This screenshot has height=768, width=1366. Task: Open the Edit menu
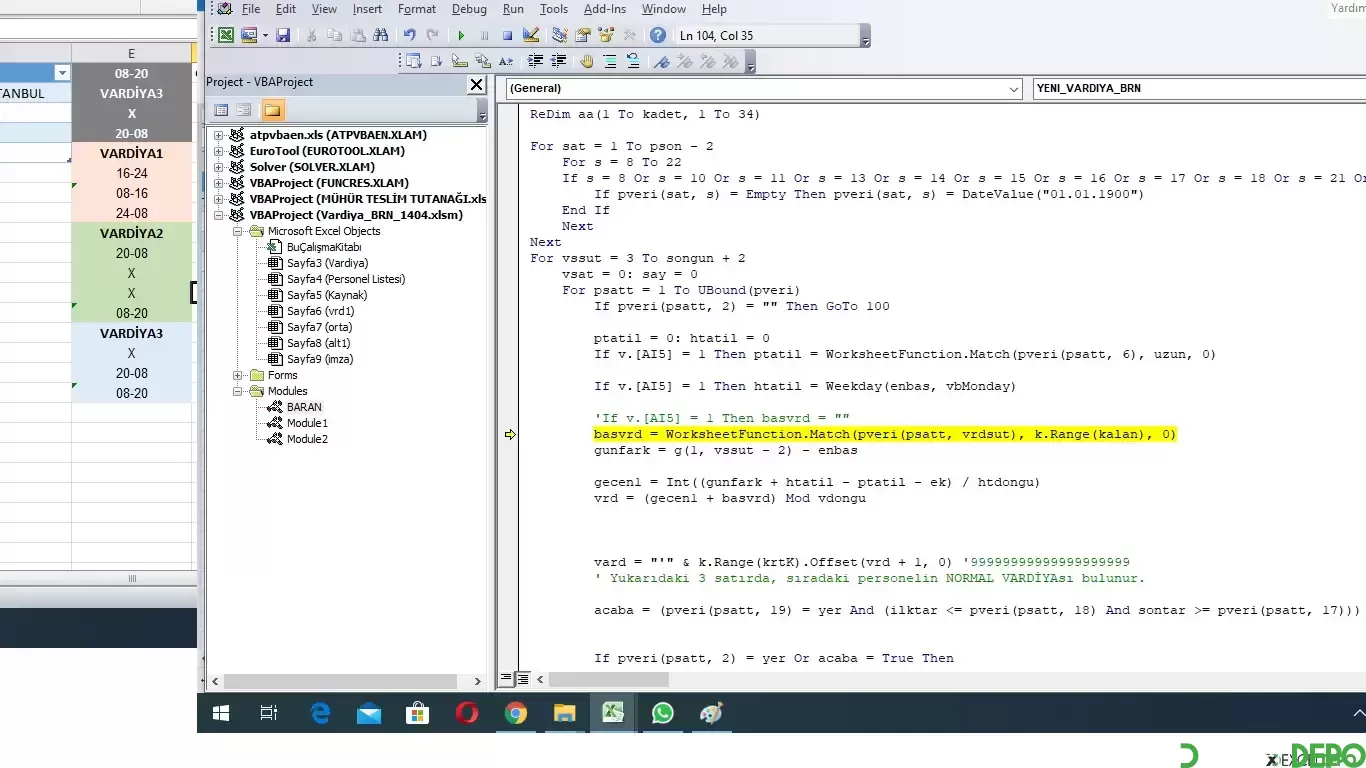(286, 9)
